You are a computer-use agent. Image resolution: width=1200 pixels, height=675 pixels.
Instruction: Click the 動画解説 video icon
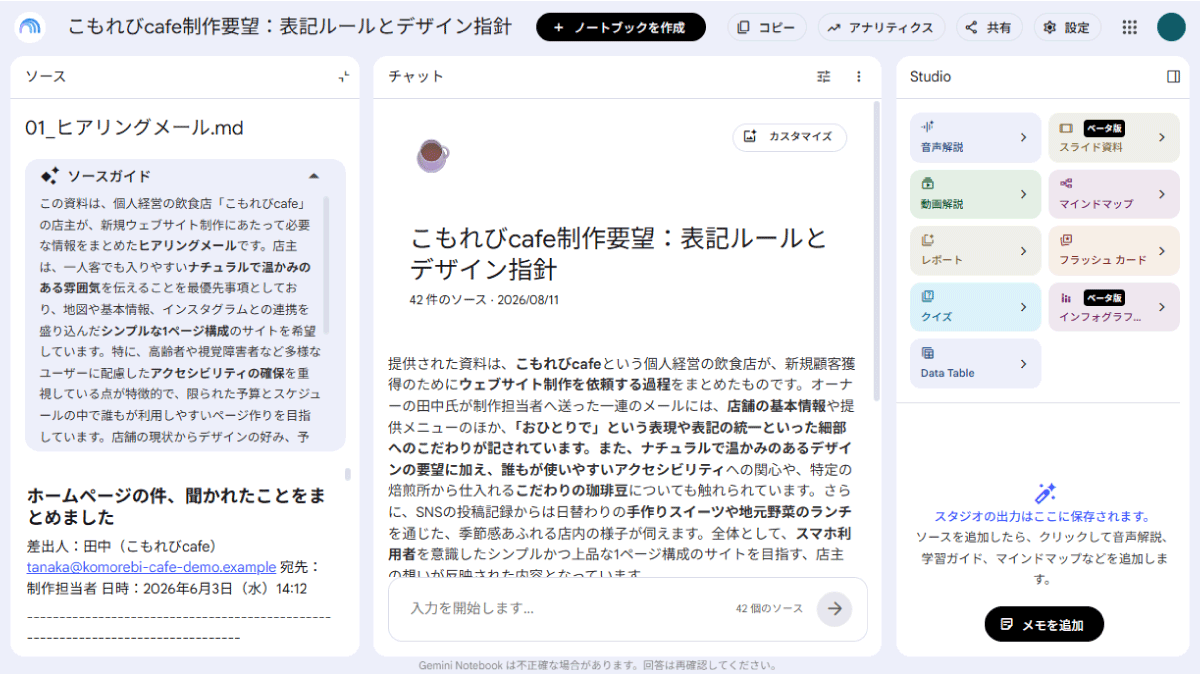[928, 183]
